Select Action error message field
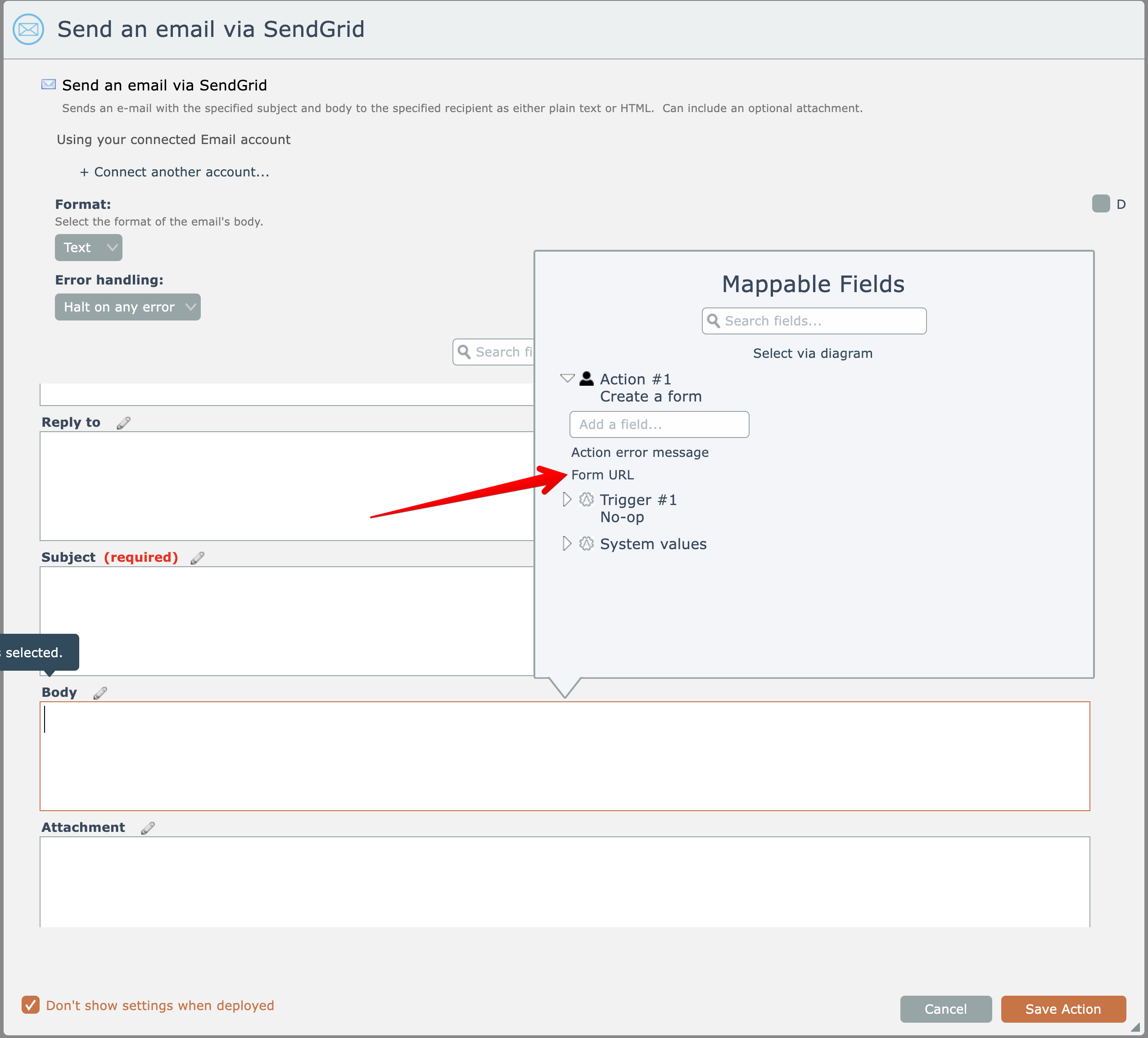The width and height of the screenshot is (1148, 1038). tap(639, 453)
